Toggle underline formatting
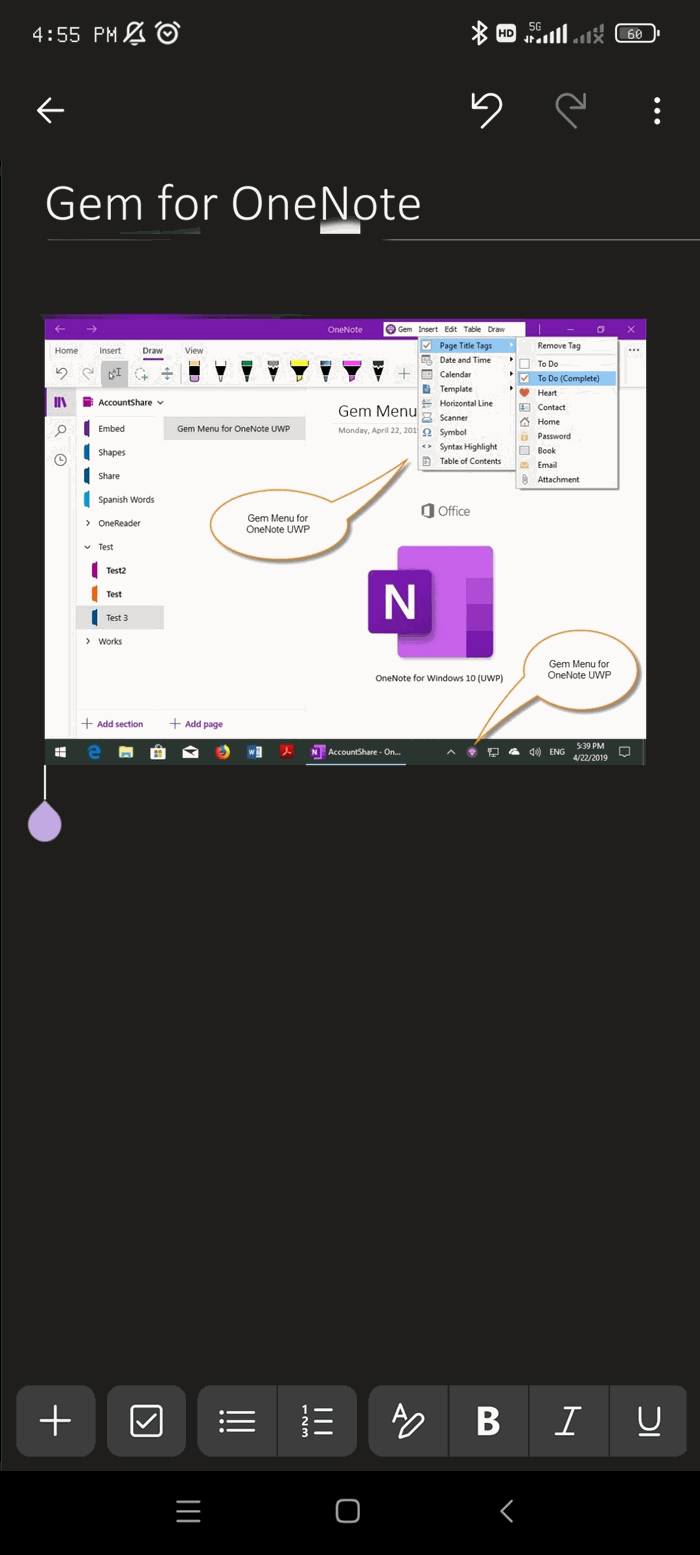Screen dimensions: 700x1555 point(648,1420)
